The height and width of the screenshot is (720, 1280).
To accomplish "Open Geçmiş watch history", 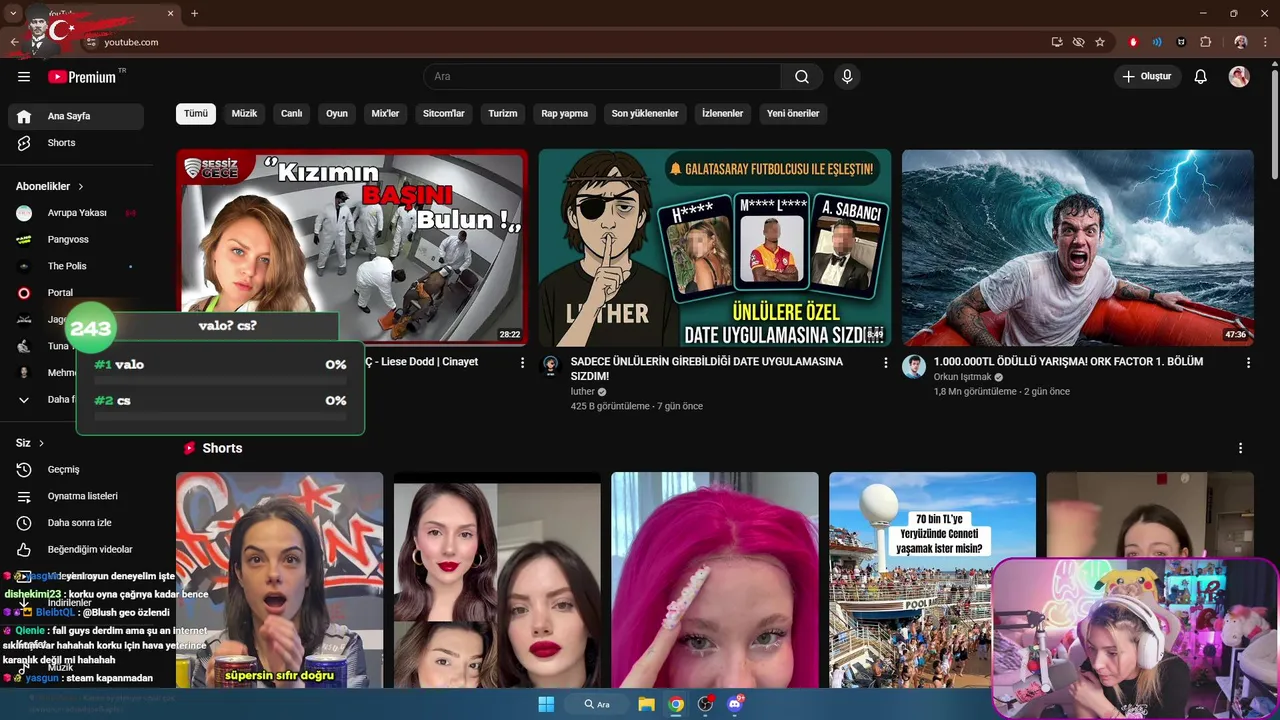I will click(76, 470).
